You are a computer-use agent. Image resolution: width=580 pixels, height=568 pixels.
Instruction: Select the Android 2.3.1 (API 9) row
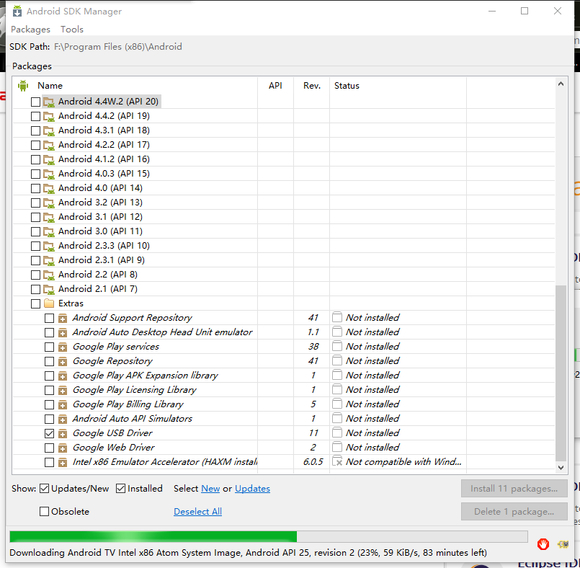coord(284,260)
